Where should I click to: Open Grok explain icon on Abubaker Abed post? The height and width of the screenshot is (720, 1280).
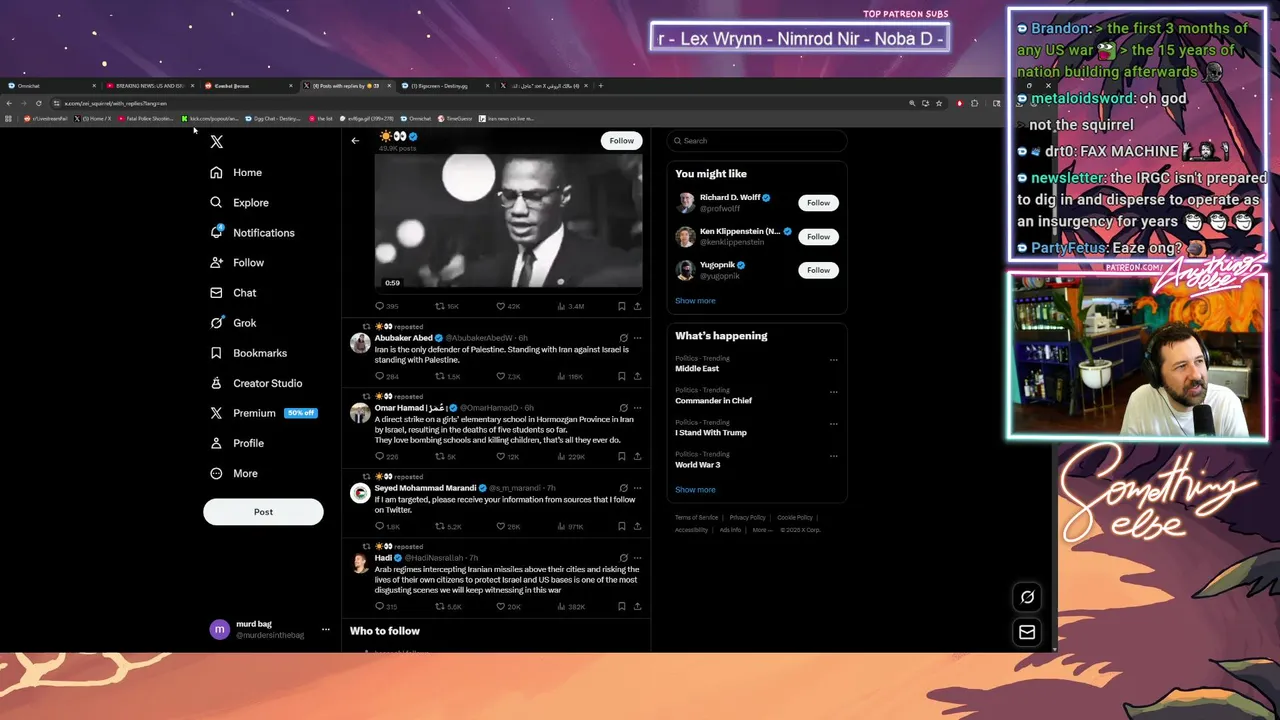point(623,338)
